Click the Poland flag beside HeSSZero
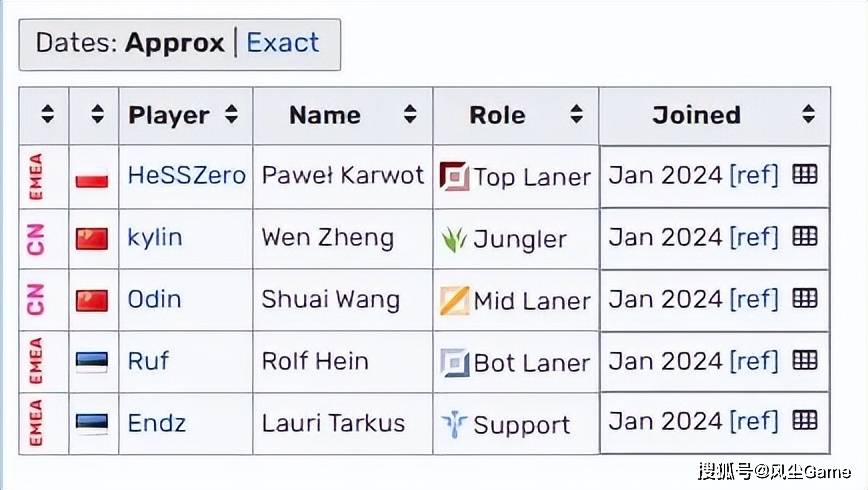The image size is (868, 490). click(x=92, y=178)
